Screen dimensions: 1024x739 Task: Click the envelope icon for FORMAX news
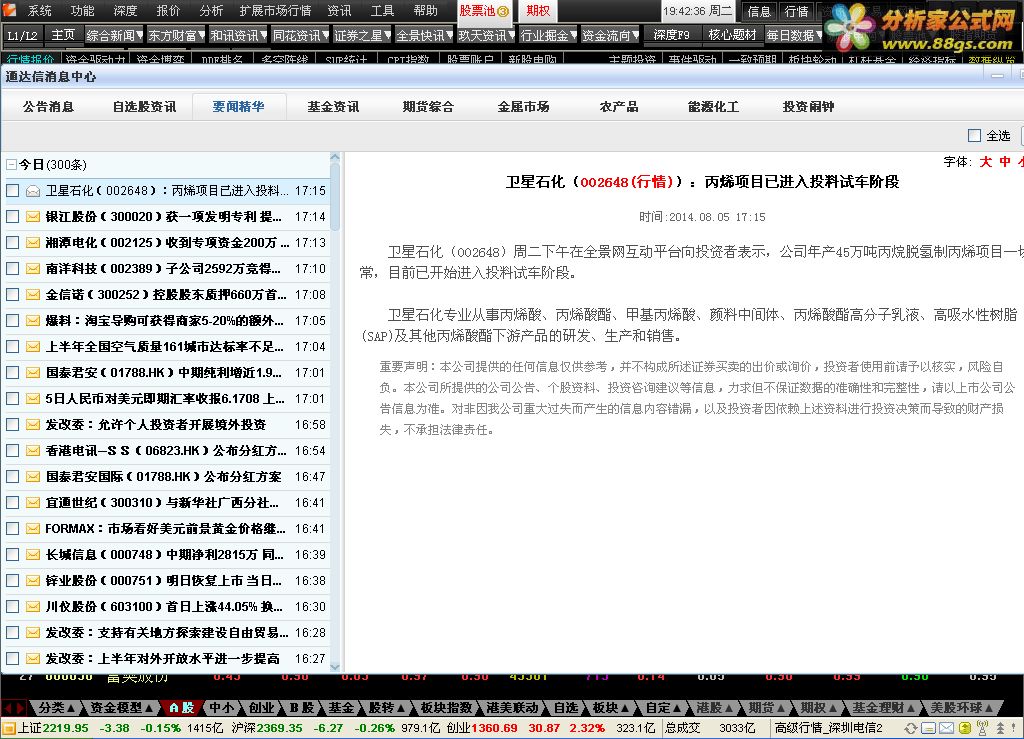point(33,529)
